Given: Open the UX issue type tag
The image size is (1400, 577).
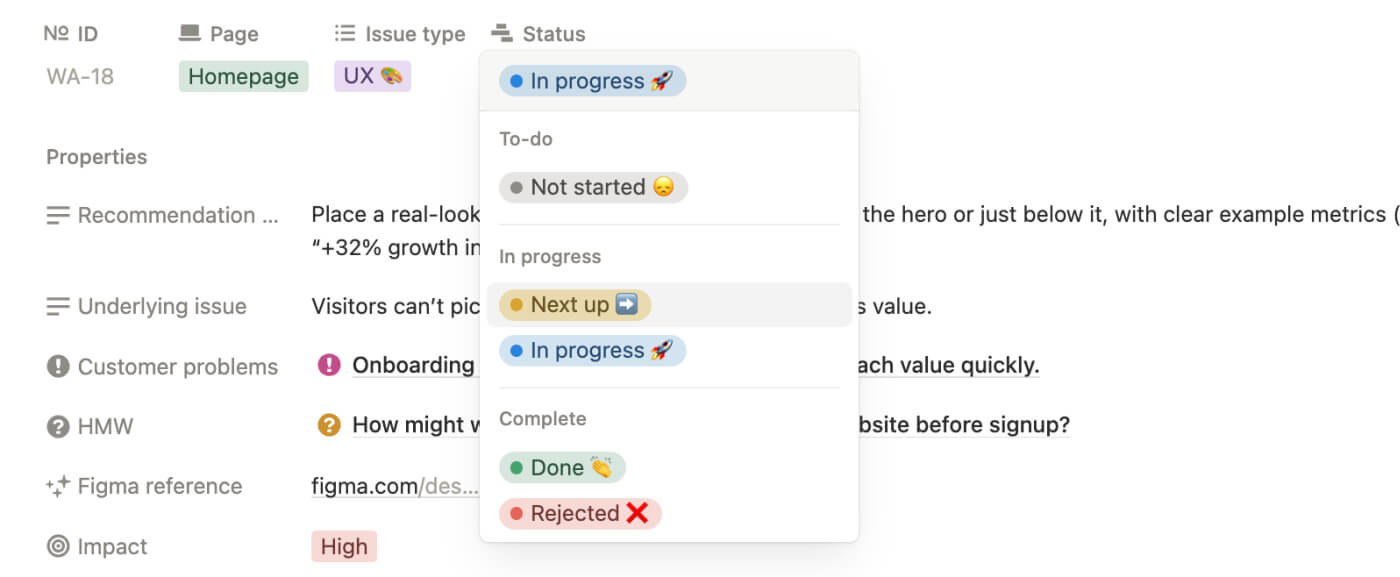Looking at the screenshot, I should (x=373, y=76).
